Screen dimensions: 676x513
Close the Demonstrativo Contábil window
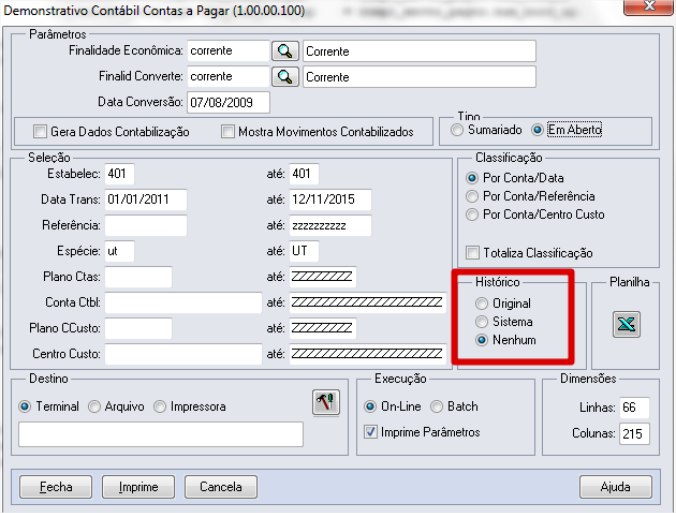click(649, 6)
